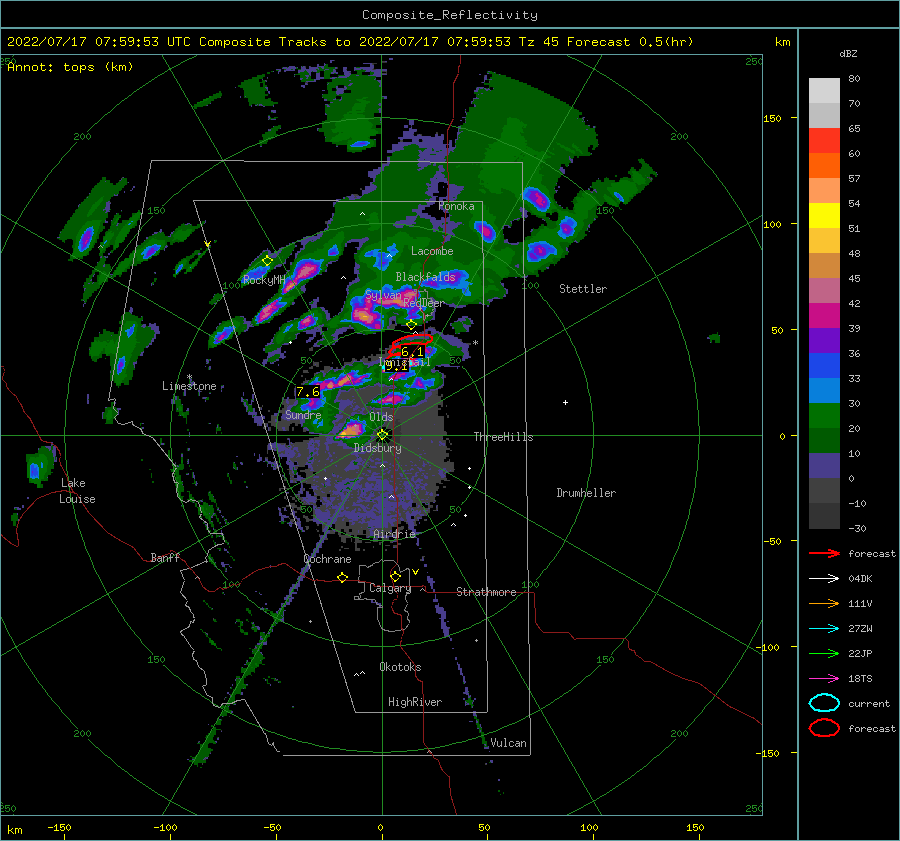Select the 6.1 storm top annotation
This screenshot has height=841, width=900.
click(412, 351)
